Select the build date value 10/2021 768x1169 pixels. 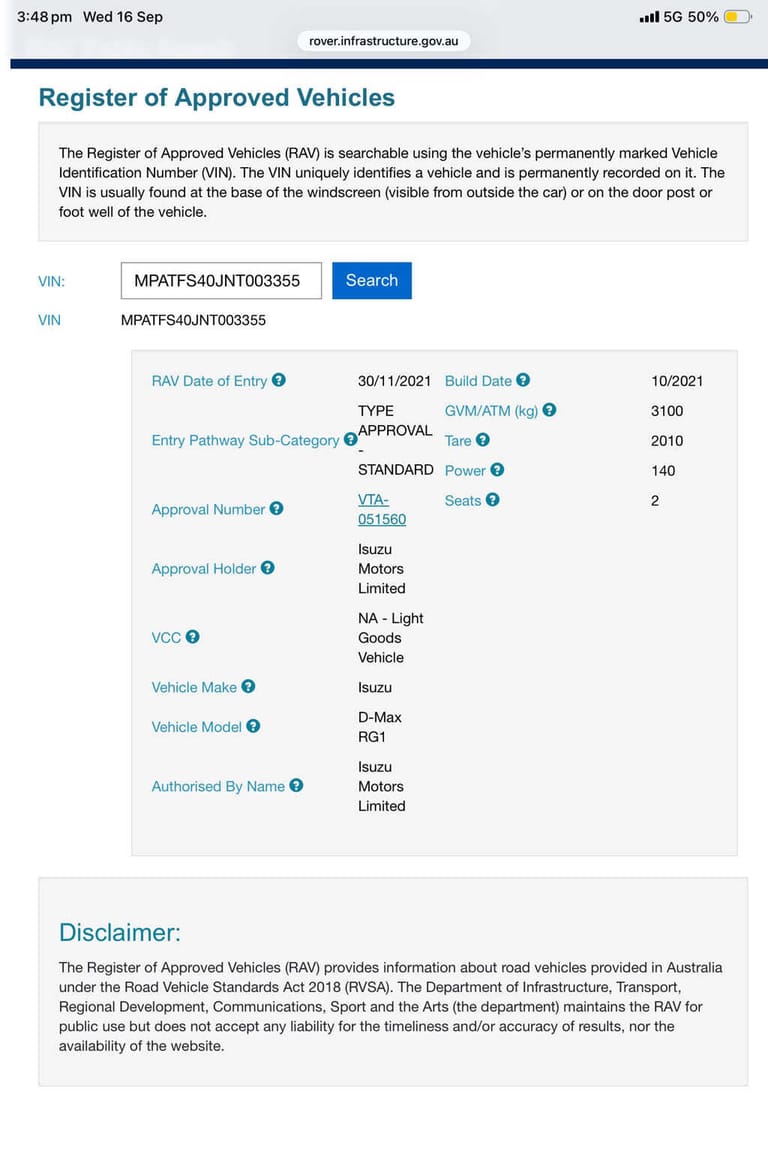[x=677, y=381]
